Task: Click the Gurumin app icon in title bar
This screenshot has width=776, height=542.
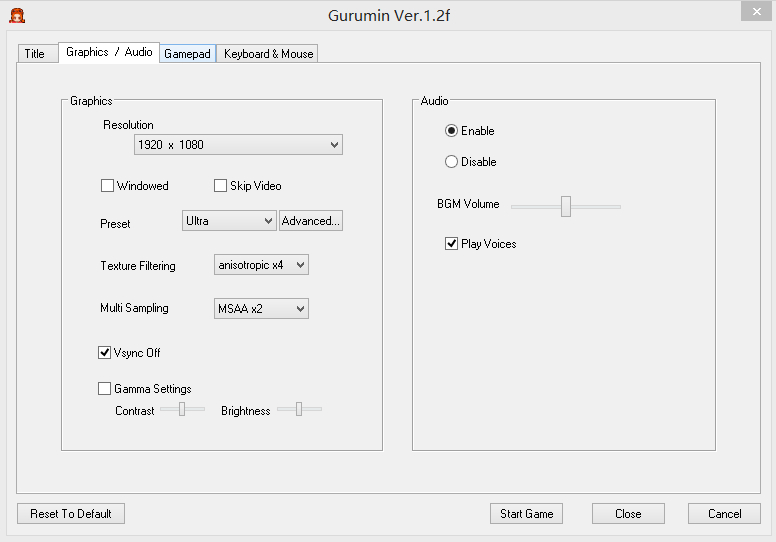Action: 17,16
